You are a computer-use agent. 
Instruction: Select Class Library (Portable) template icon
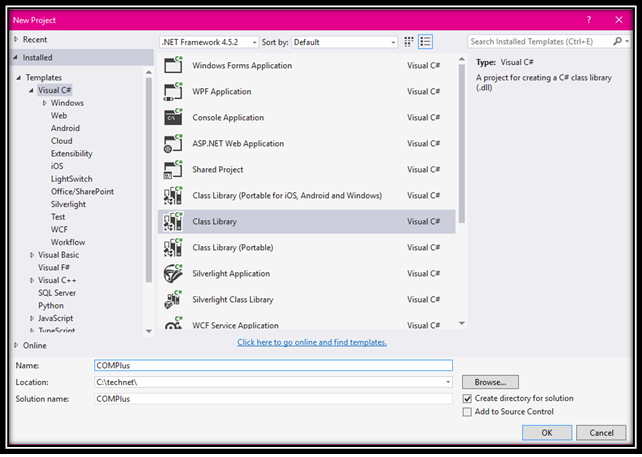(173, 247)
